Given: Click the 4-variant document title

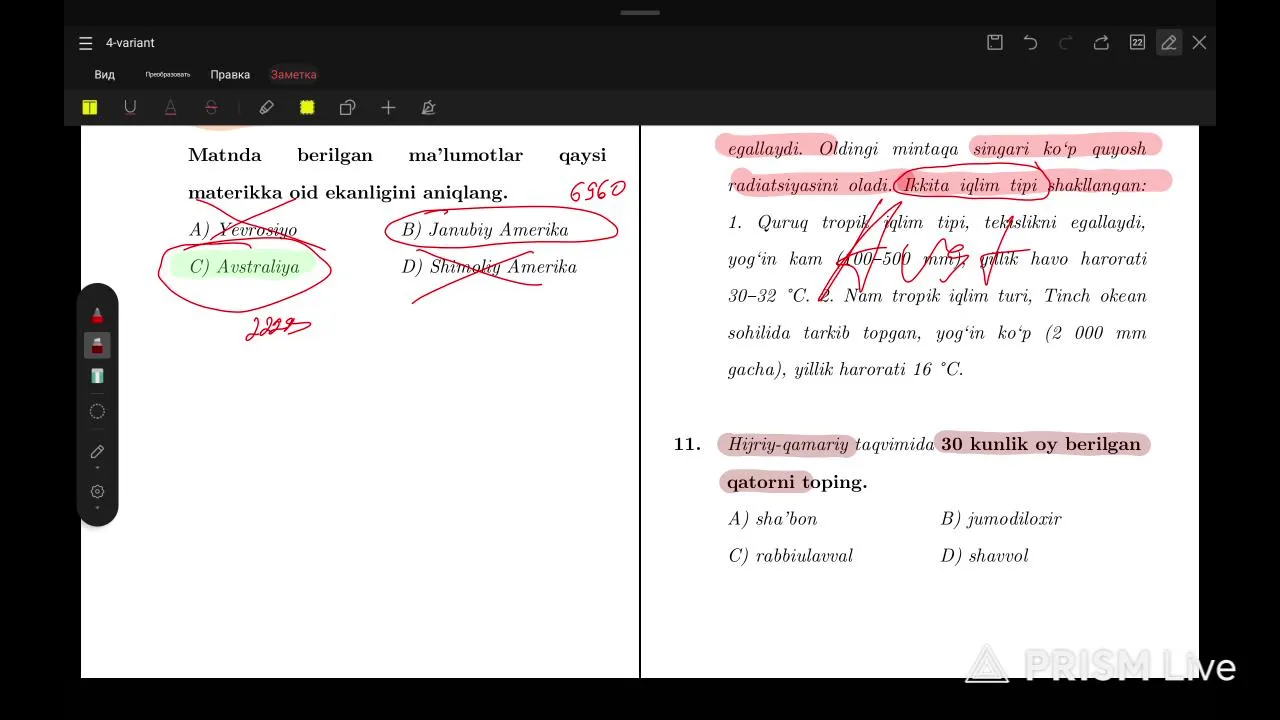Looking at the screenshot, I should (130, 43).
